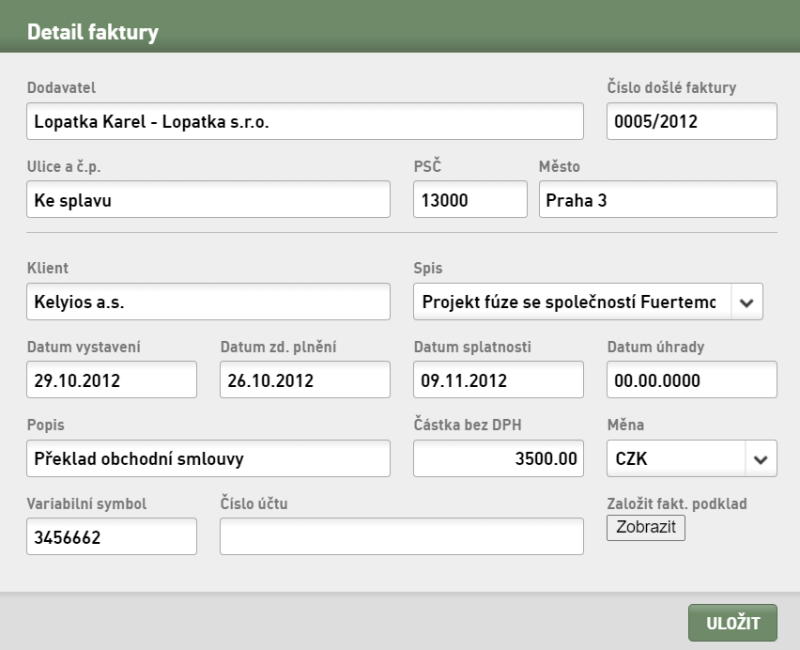The width and height of the screenshot is (800, 650).
Task: Focus the Dodavatel supplier field
Action: 305,121
